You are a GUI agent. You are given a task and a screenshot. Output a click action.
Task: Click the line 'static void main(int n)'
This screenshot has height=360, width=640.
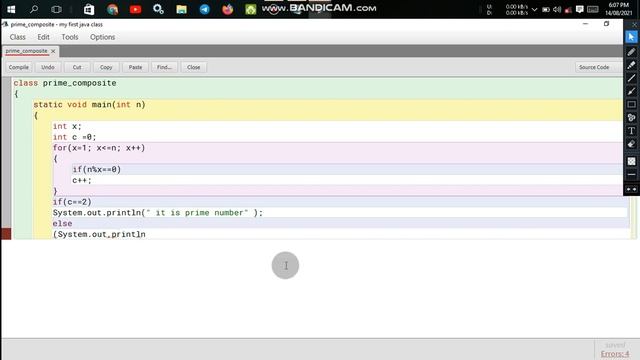coord(89,104)
